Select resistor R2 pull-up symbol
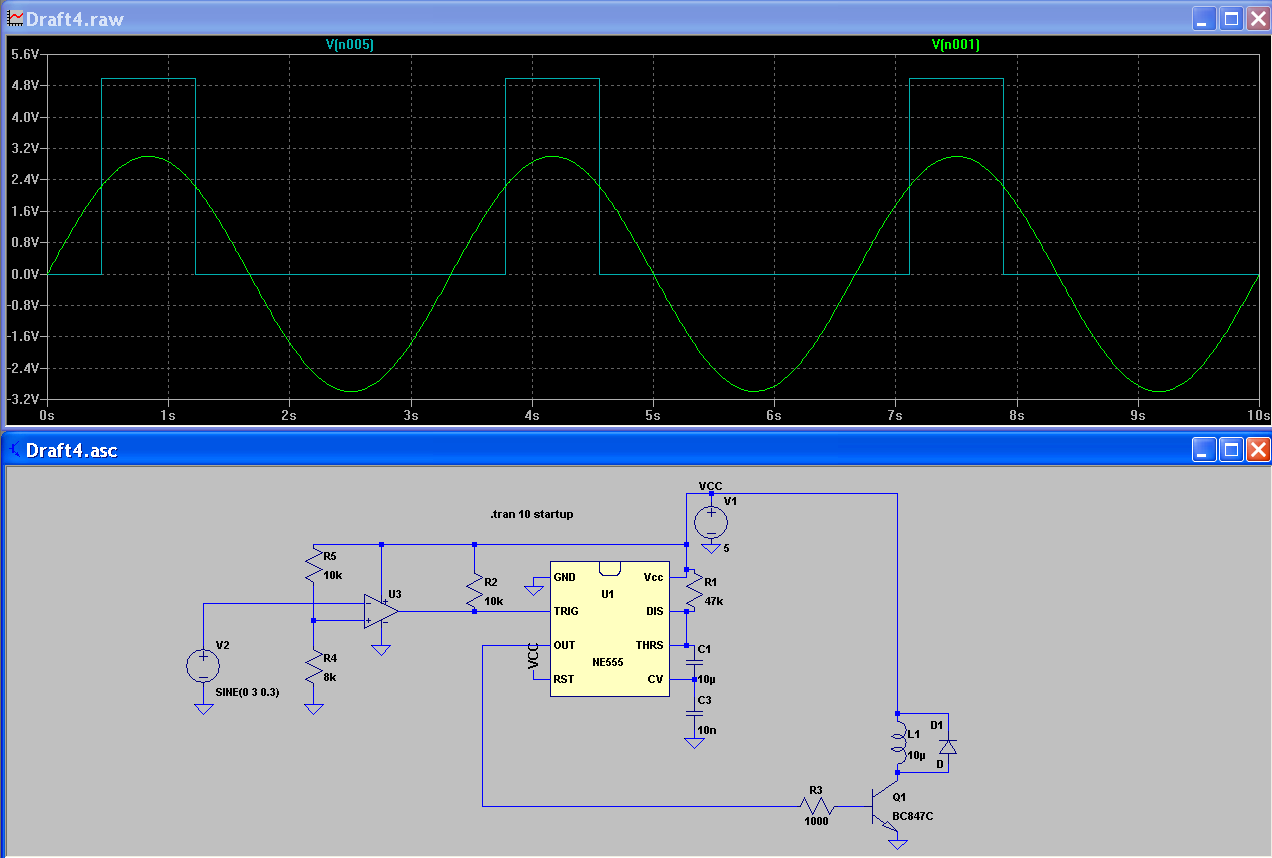Image resolution: width=1272 pixels, height=858 pixels. (x=474, y=592)
